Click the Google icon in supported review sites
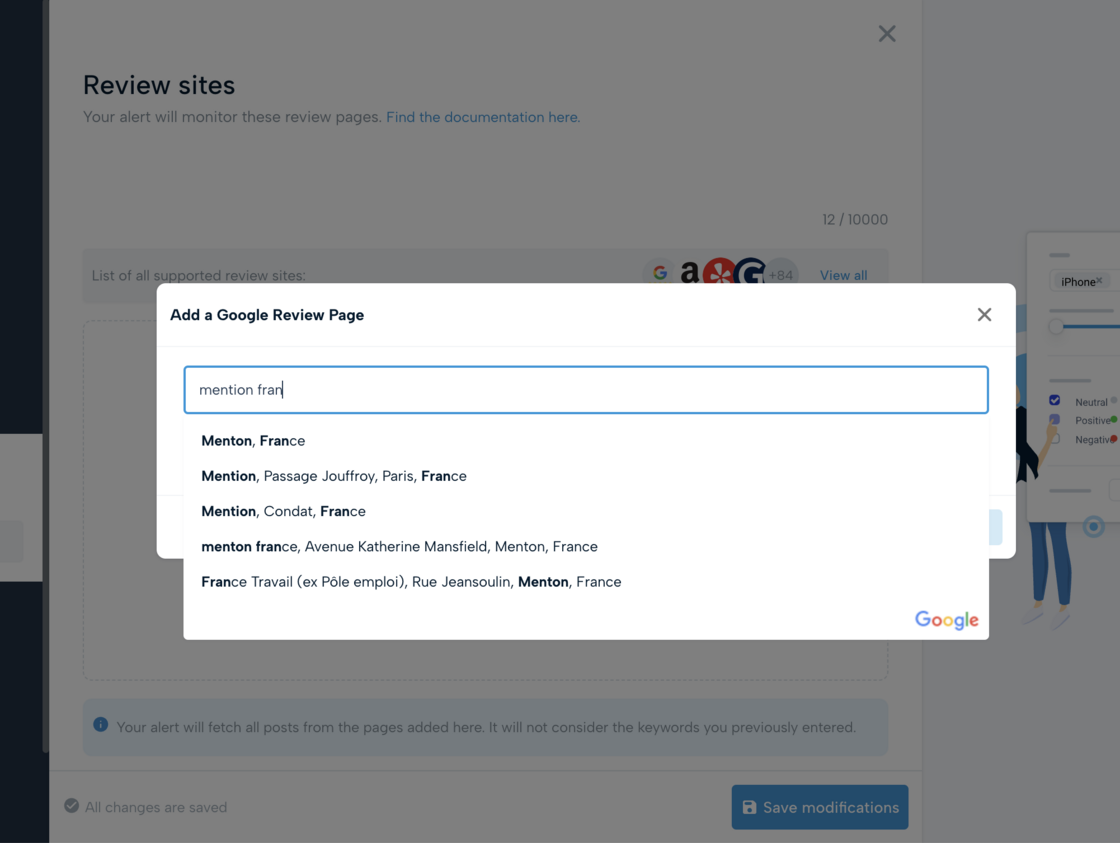This screenshot has width=1120, height=843. (x=661, y=273)
